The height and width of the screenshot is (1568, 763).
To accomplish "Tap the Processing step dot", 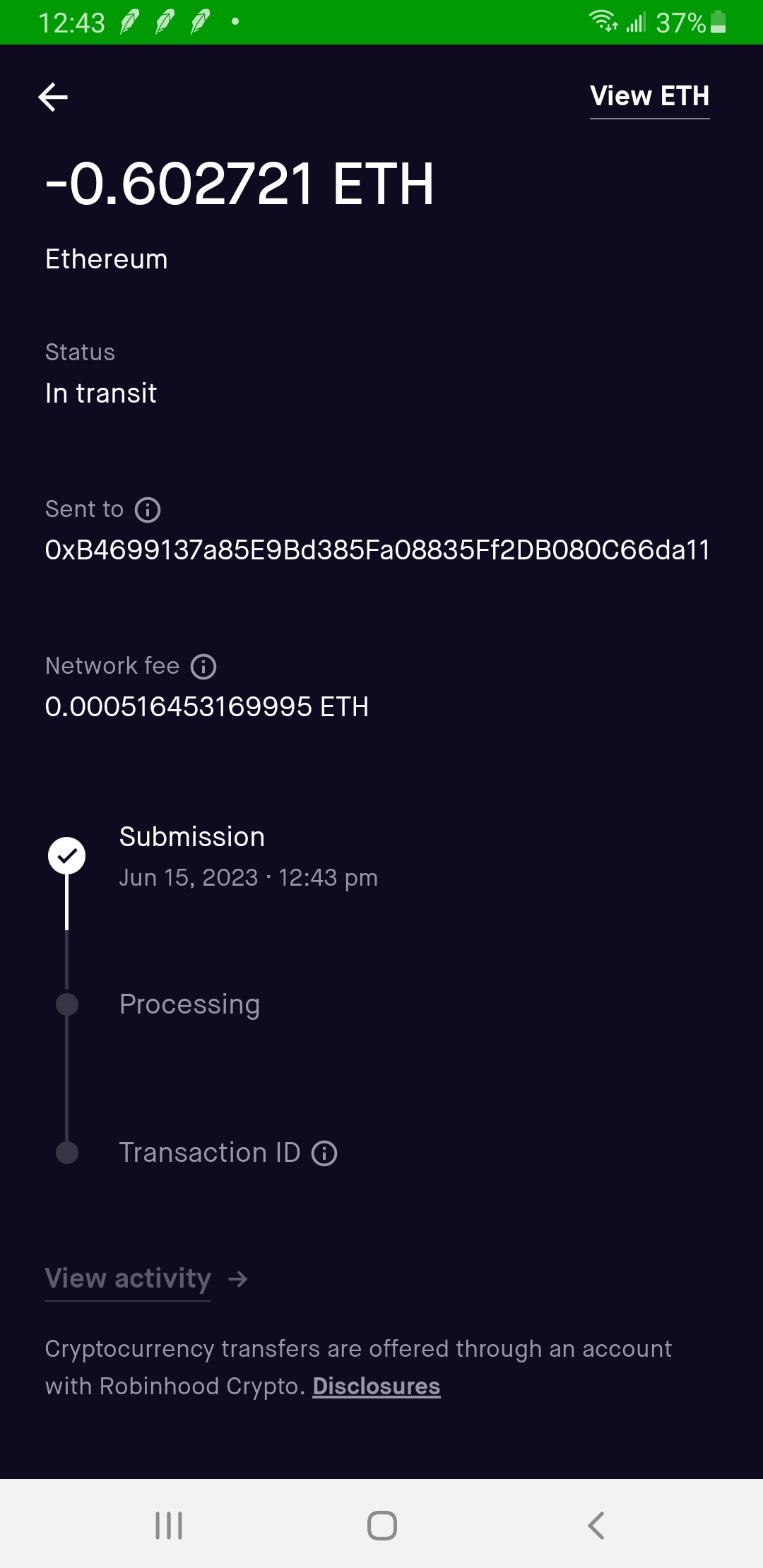I will (x=67, y=1004).
